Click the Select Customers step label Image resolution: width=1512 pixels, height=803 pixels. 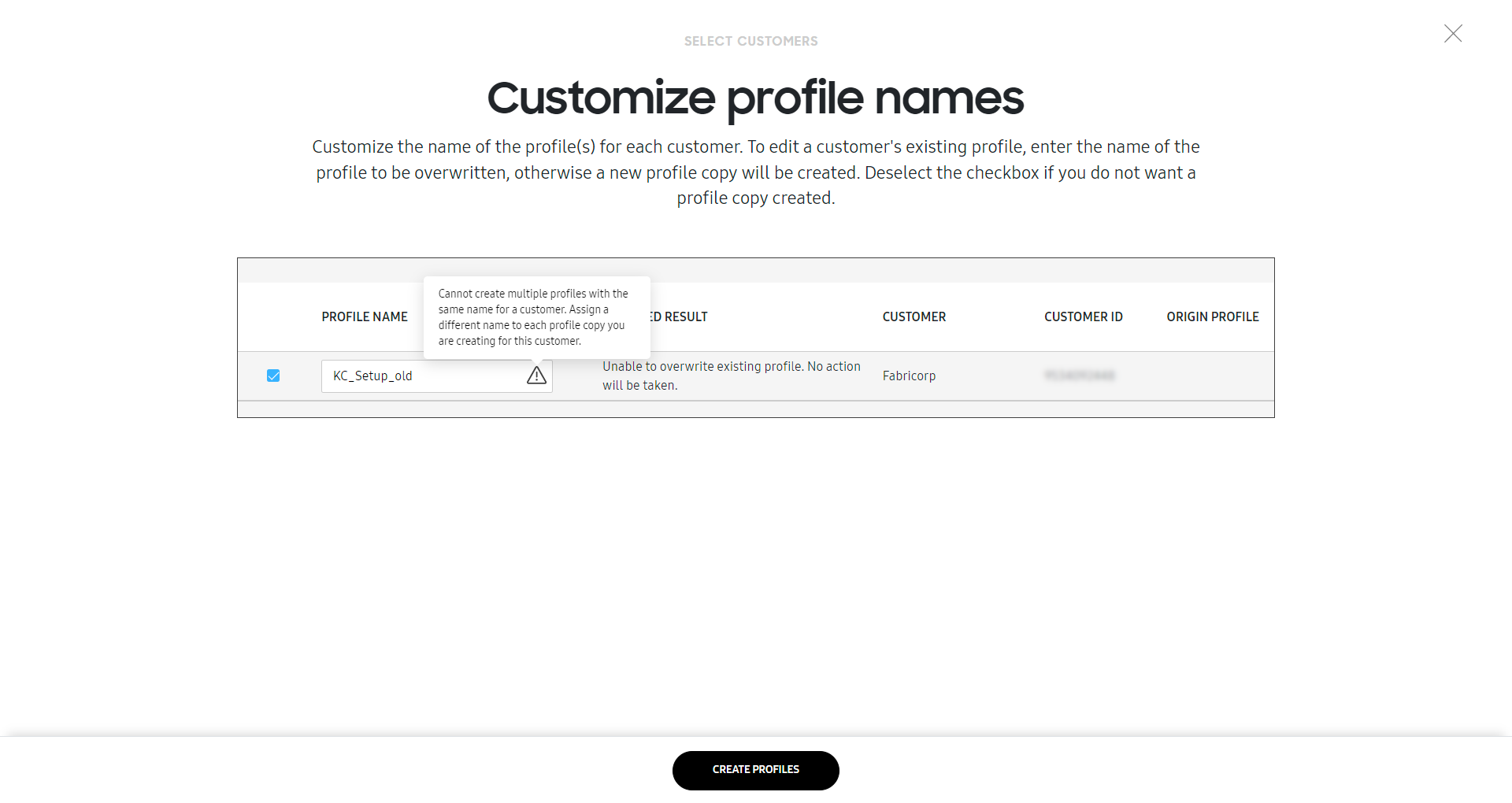(751, 41)
